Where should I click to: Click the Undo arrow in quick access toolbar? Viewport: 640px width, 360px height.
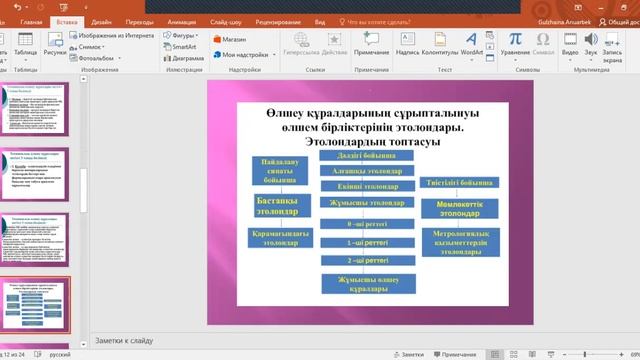(x=17, y=7)
